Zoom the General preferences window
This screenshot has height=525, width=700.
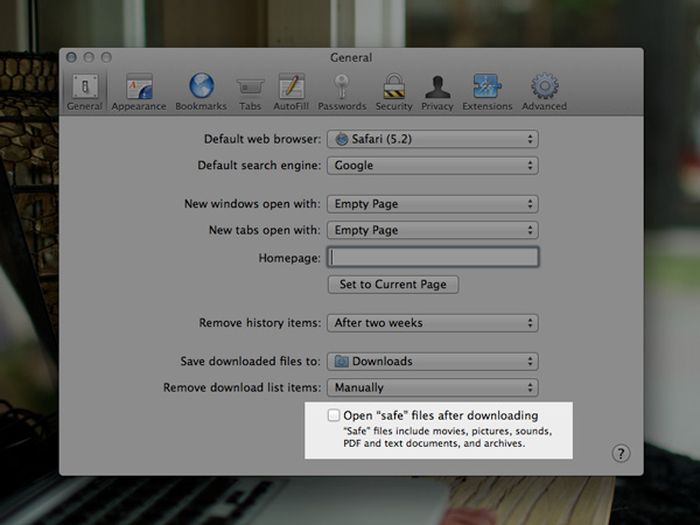click(x=106, y=57)
